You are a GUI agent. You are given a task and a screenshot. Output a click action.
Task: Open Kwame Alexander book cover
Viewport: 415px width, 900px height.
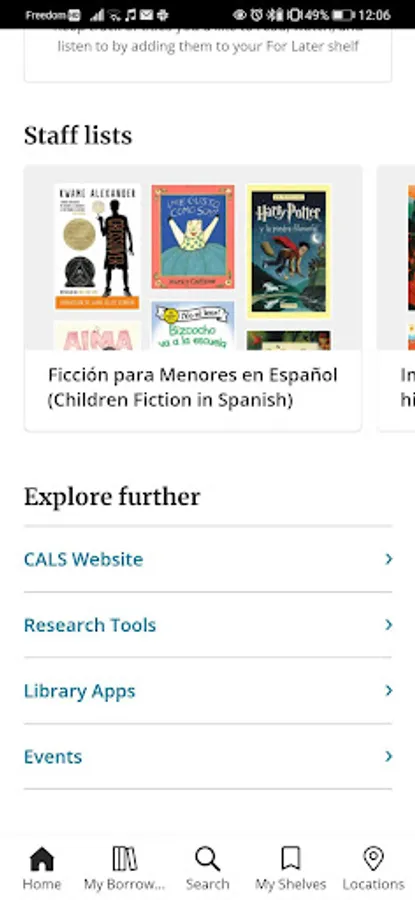pyautogui.click(x=97, y=246)
